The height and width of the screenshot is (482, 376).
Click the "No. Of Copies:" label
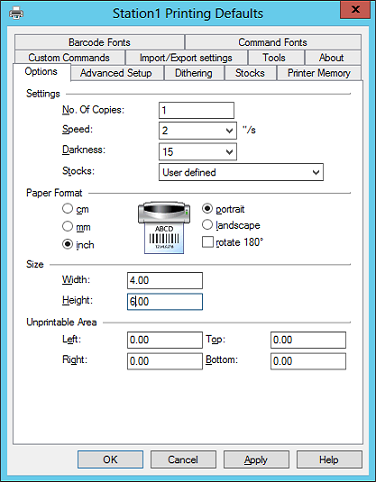coord(93,110)
